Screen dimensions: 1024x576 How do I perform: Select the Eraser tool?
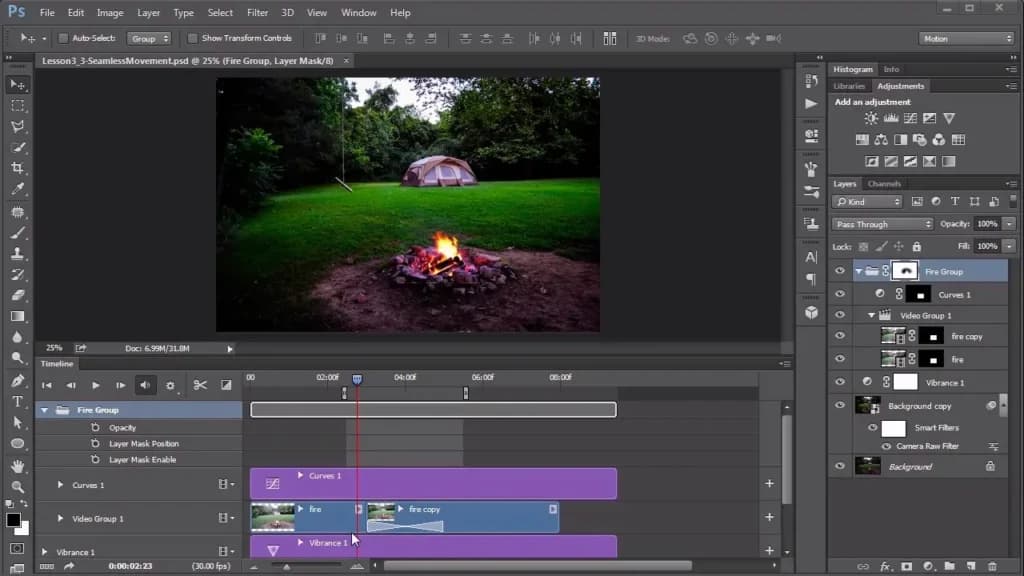(18, 295)
